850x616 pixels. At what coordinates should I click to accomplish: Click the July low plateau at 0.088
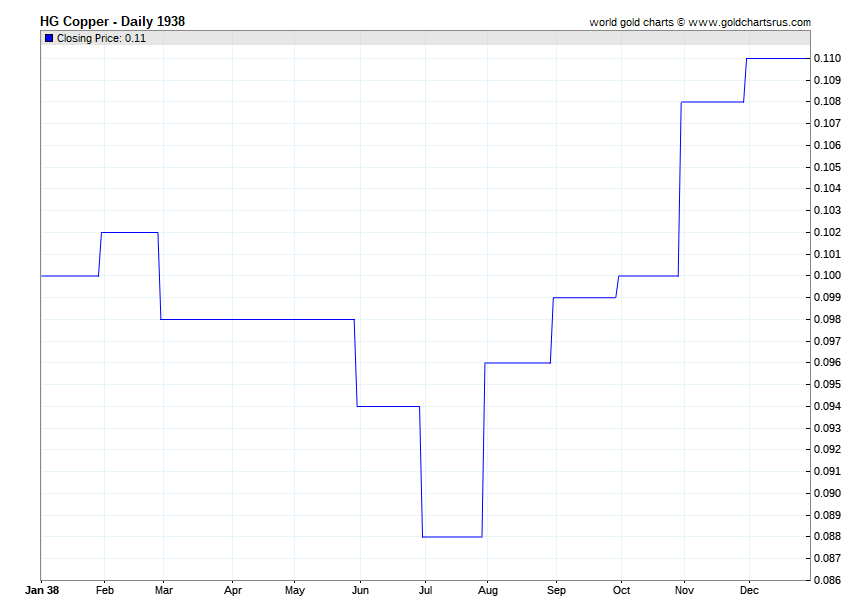[x=452, y=537]
